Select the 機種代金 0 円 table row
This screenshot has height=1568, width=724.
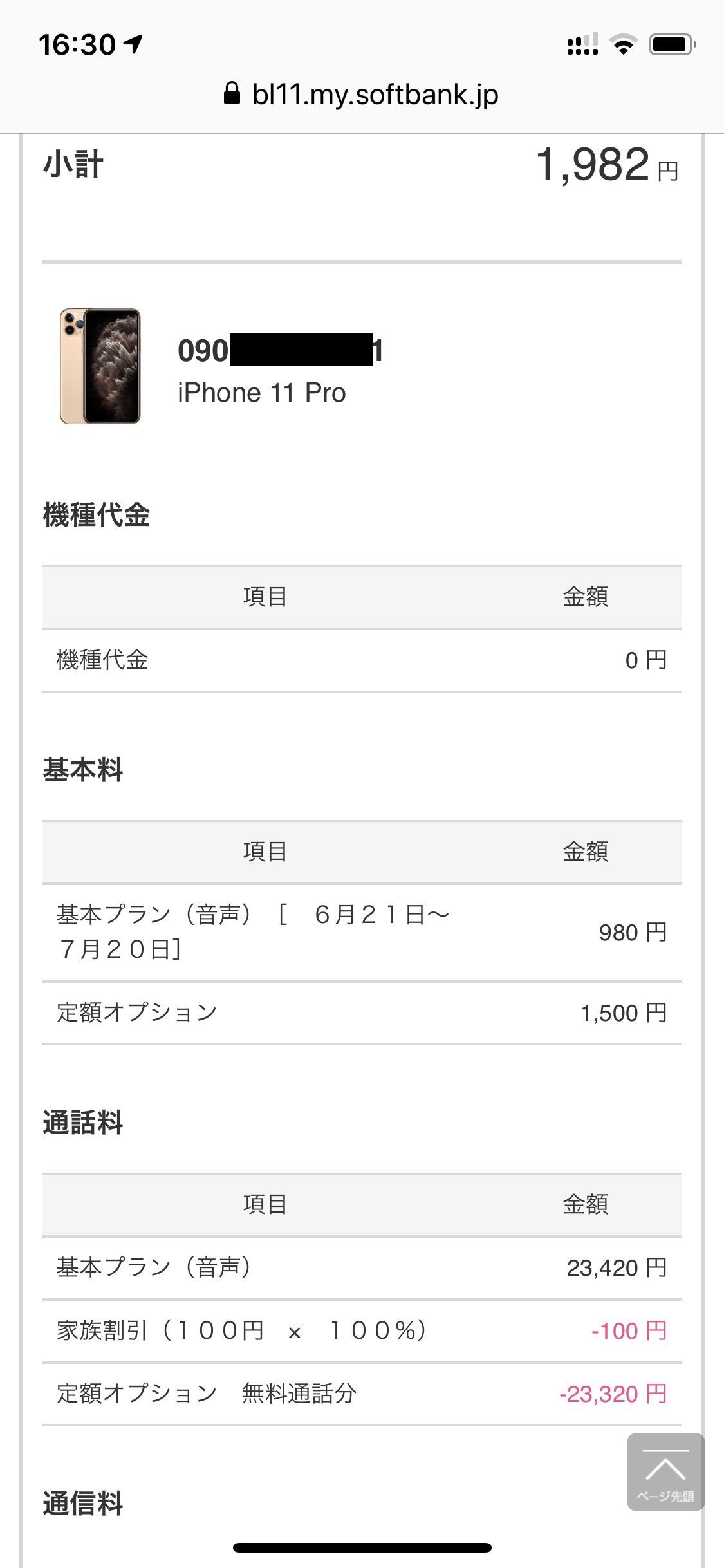pyautogui.click(x=362, y=660)
